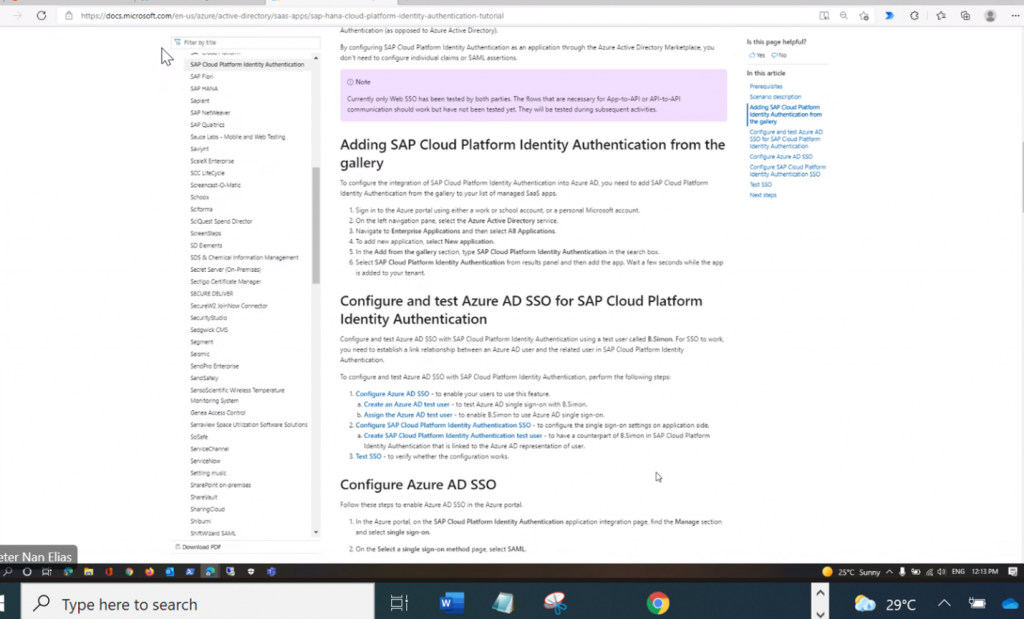Jump to Configure Azure AD SSO in the article outline
Viewport: 1024px width, 619px height.
pyautogui.click(x=780, y=157)
